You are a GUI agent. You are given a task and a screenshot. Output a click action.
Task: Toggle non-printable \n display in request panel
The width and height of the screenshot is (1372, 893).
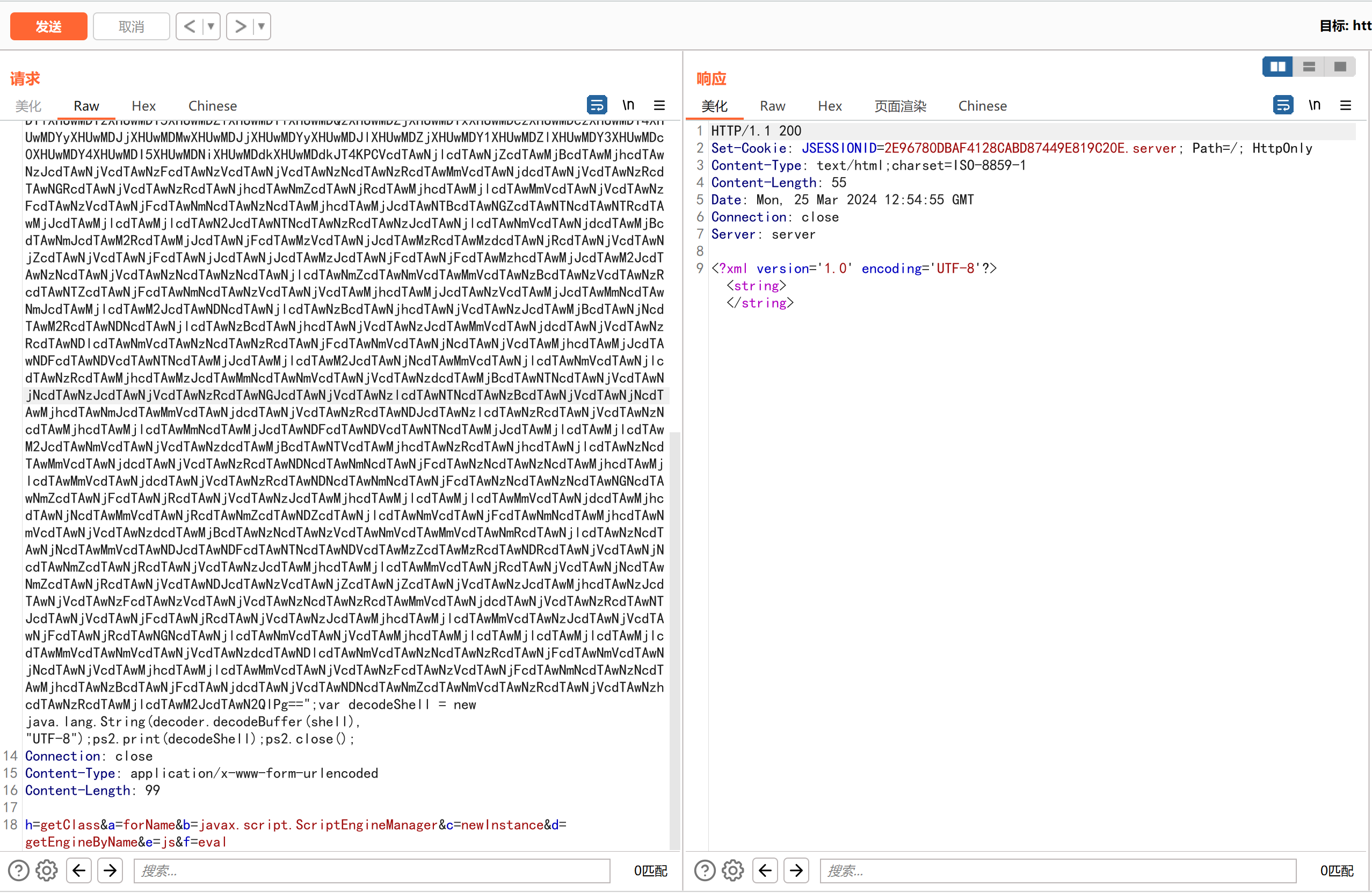[628, 105]
